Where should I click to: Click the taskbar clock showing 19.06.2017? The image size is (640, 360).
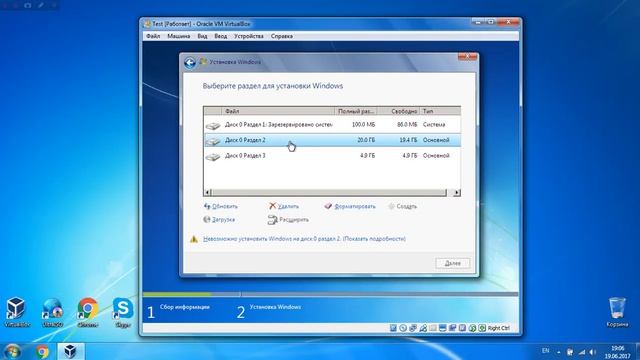point(617,352)
